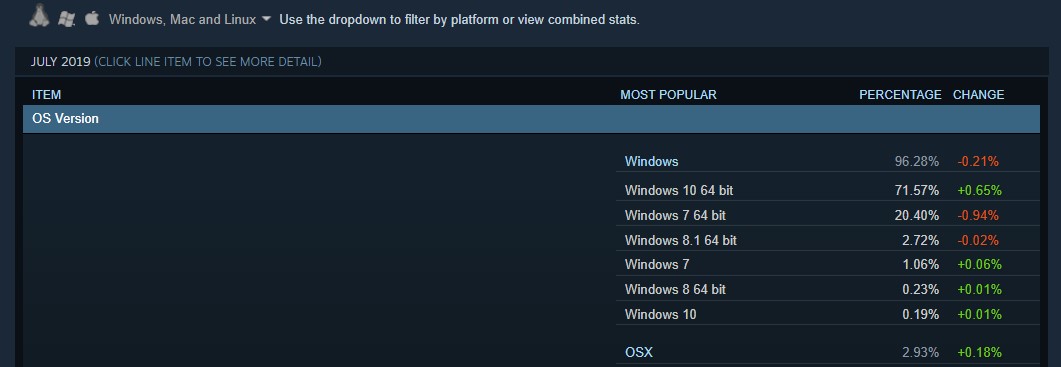The height and width of the screenshot is (367, 1061).
Task: Collapse the OS Version header row
Action: pos(531,118)
